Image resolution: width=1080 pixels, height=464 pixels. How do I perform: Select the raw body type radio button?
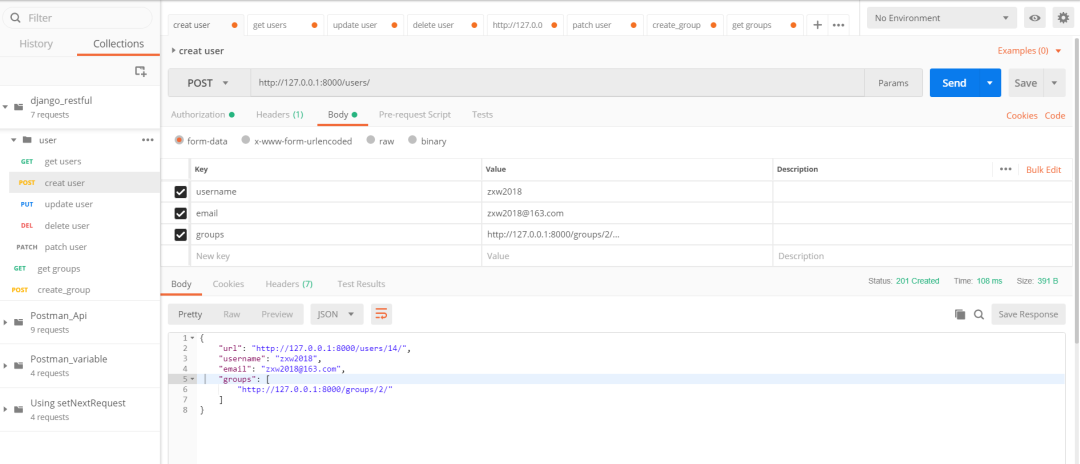371,140
